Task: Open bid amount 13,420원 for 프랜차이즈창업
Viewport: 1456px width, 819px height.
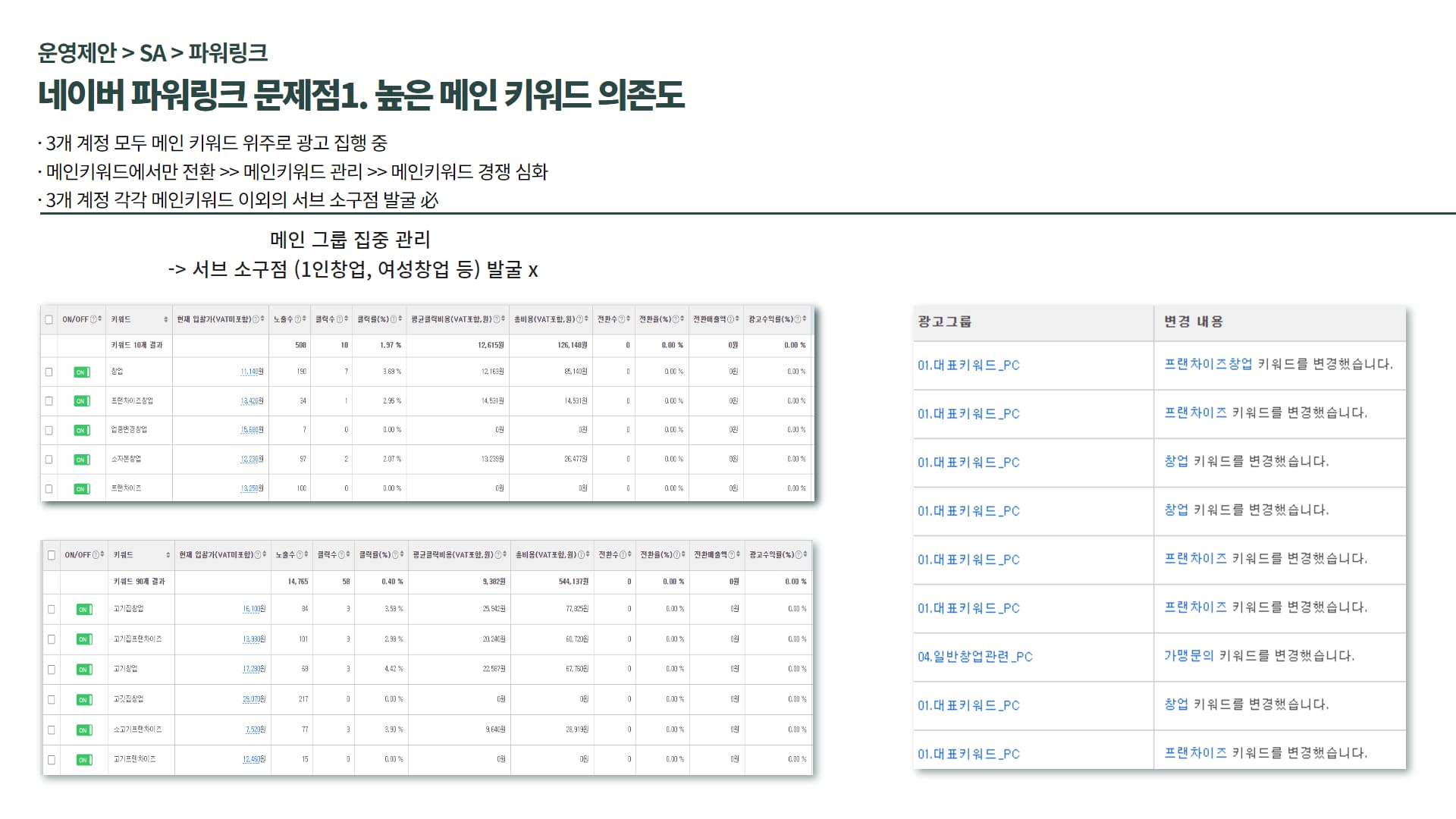Action: click(x=252, y=401)
